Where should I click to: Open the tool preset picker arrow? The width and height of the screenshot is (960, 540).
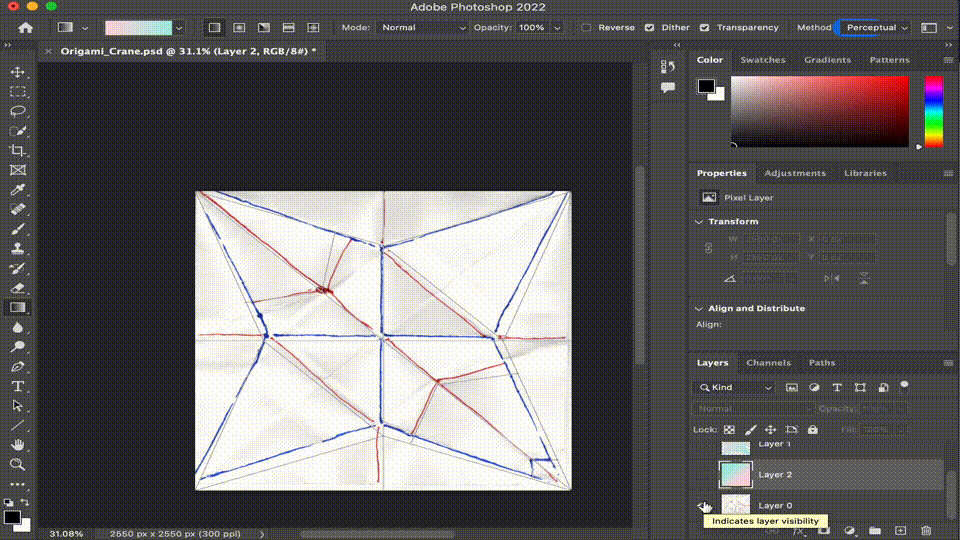click(85, 28)
